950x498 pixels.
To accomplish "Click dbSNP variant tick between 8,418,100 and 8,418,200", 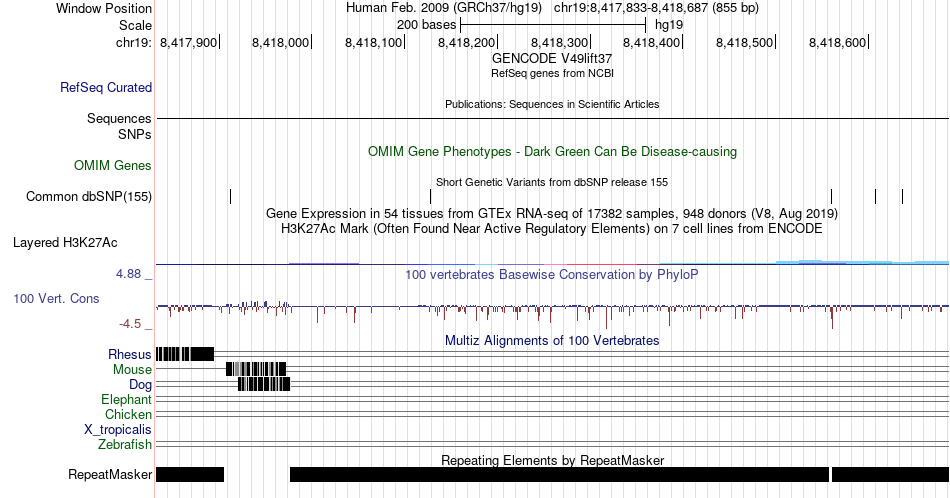I will click(430, 196).
